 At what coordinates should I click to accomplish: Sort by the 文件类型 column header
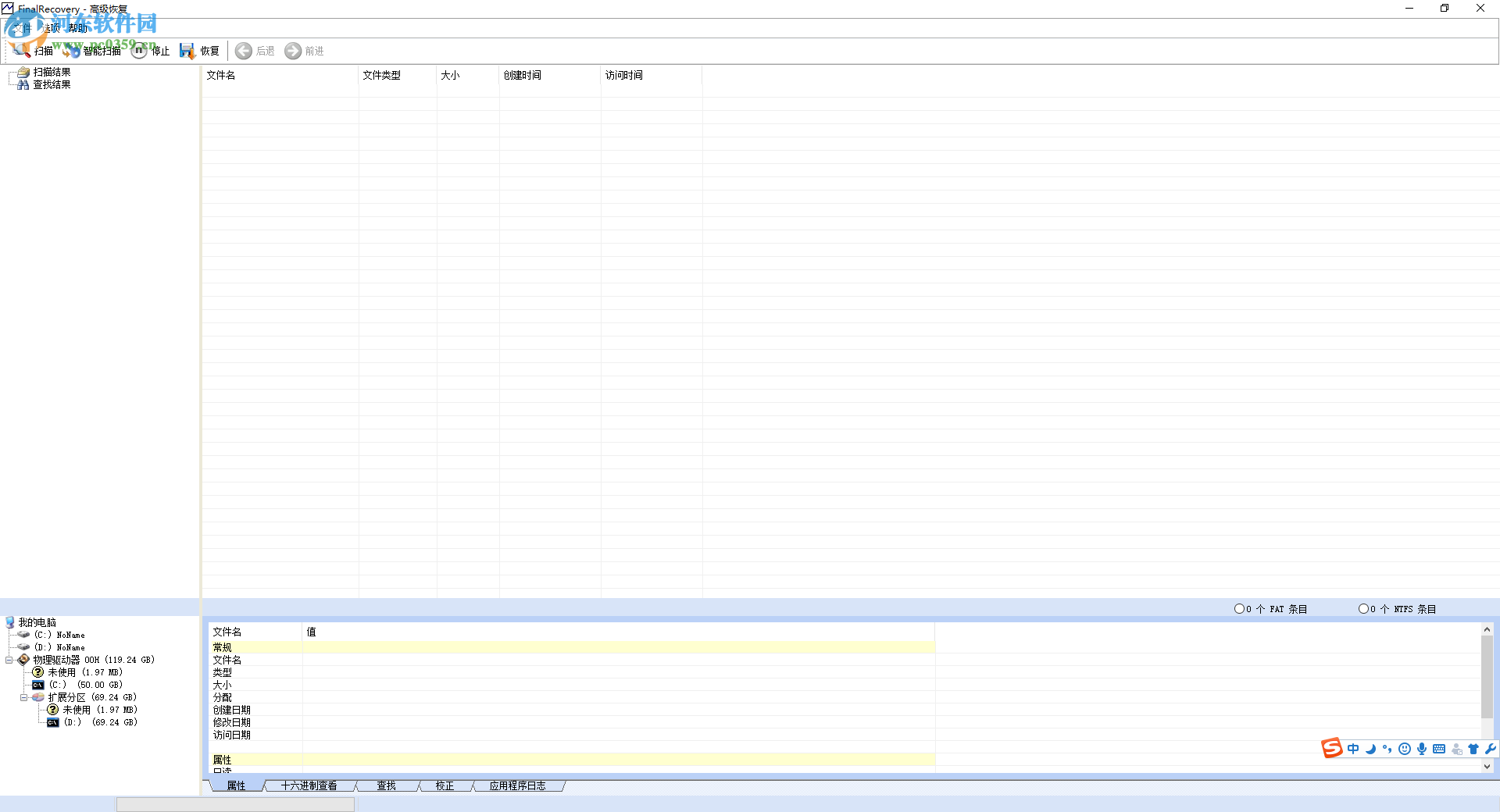(398, 75)
